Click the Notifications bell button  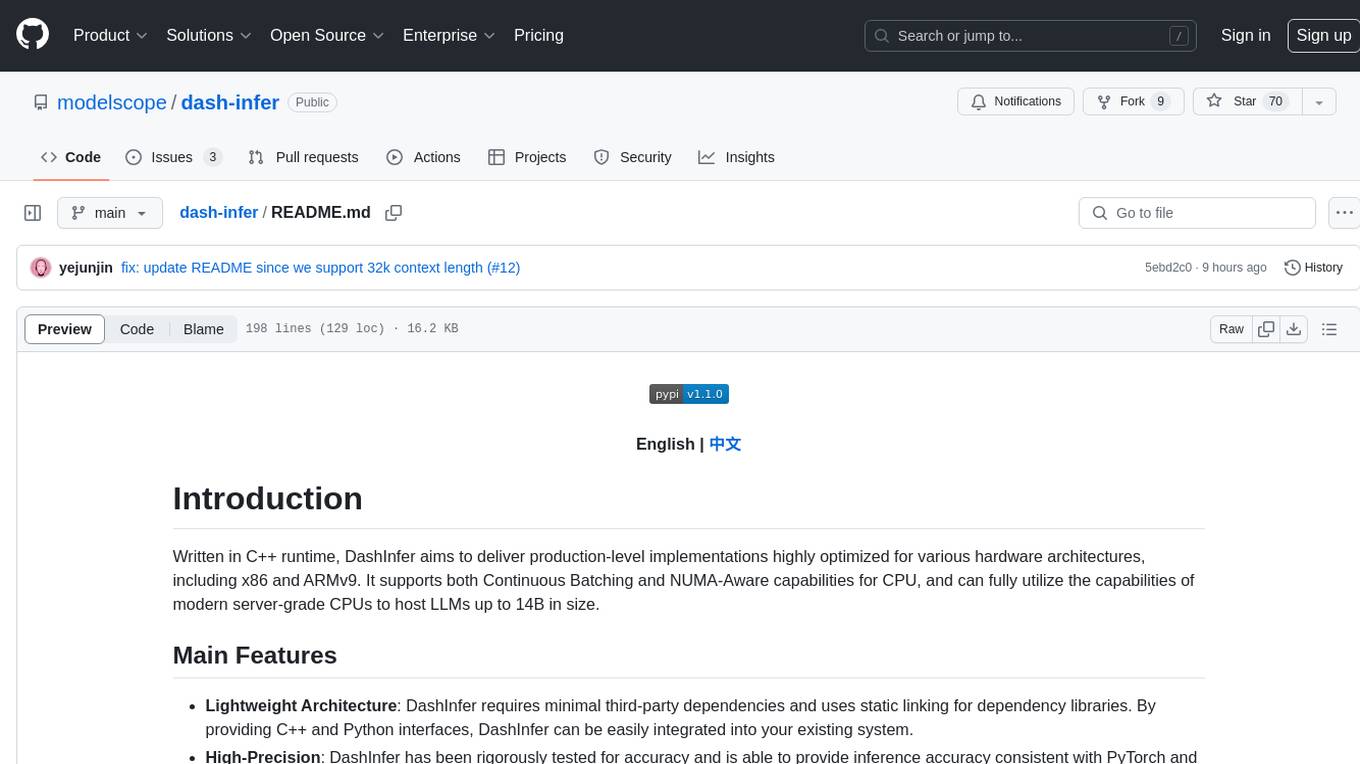coord(1016,101)
